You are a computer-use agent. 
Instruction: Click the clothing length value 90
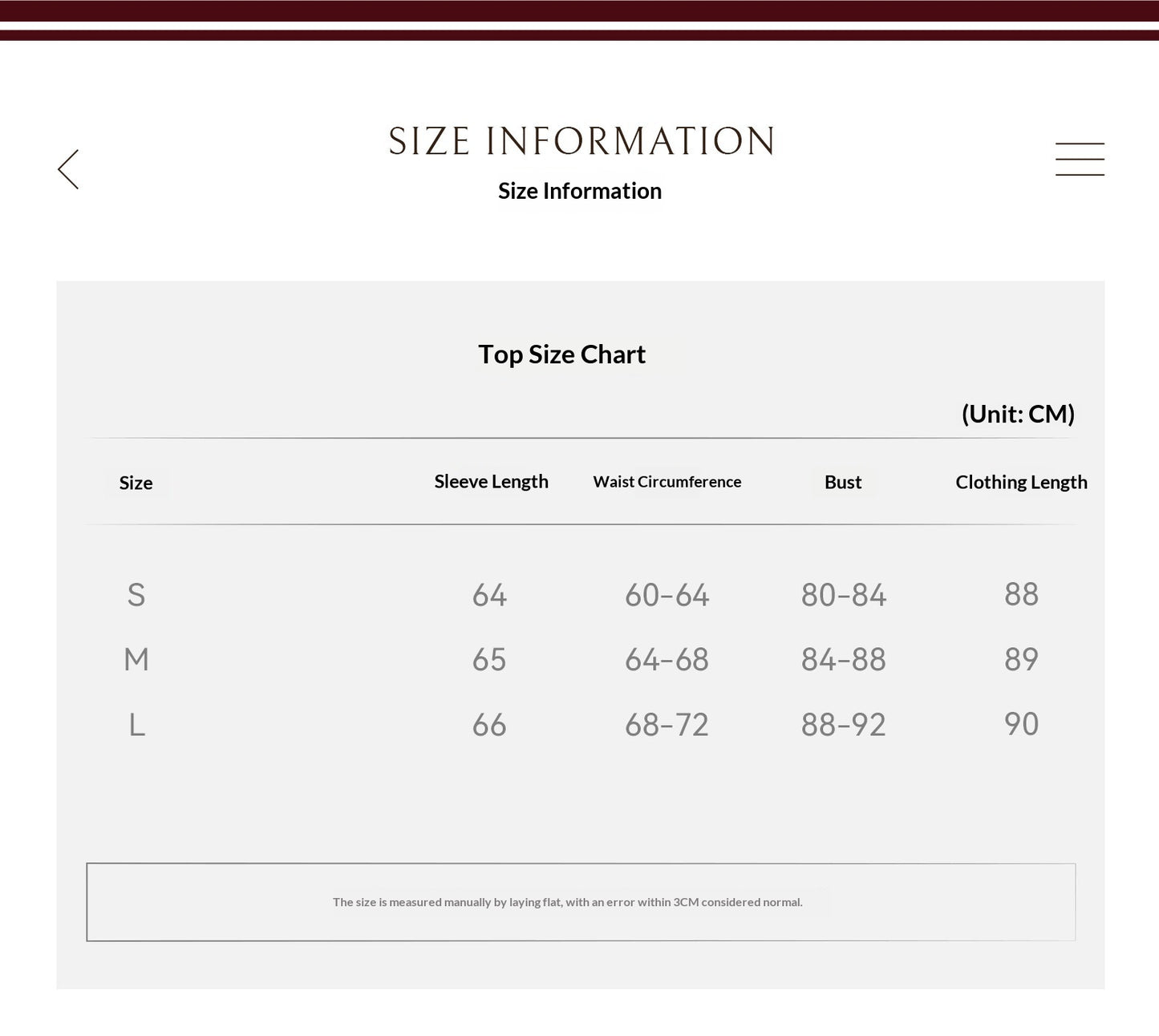(x=1021, y=724)
